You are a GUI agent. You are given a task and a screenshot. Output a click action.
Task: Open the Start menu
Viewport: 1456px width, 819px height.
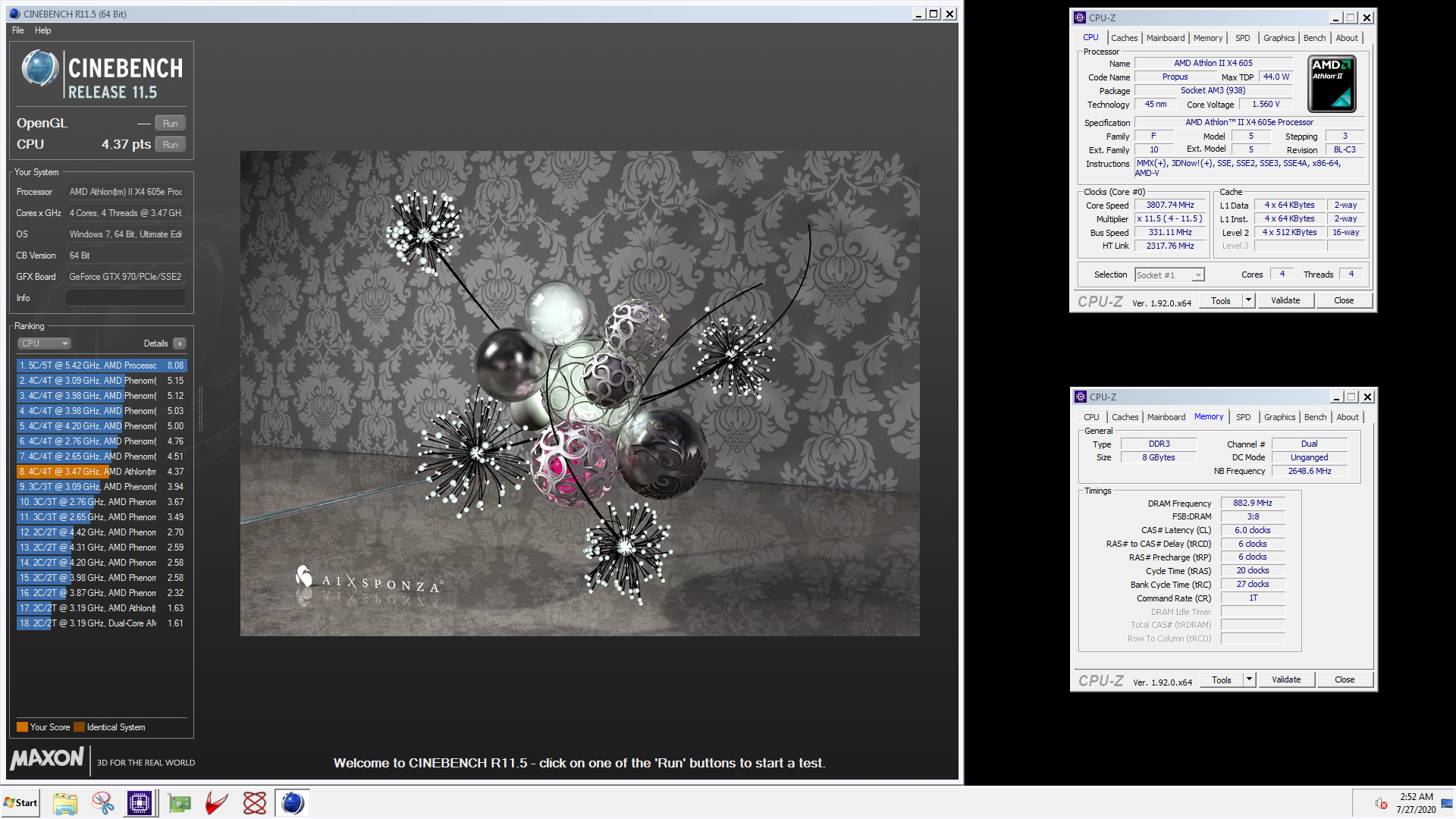(x=20, y=802)
